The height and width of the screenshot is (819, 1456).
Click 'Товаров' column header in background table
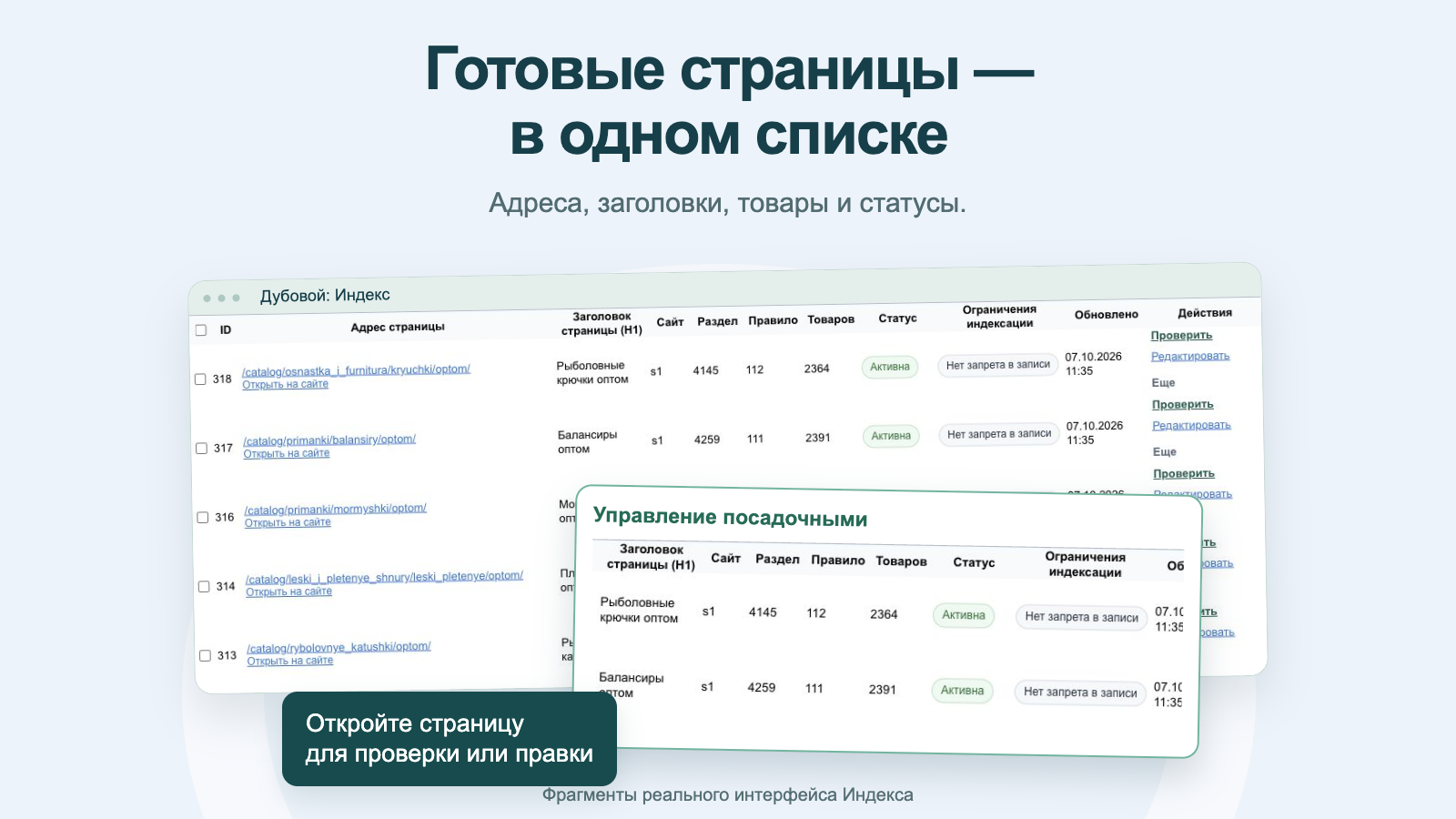coord(831,319)
